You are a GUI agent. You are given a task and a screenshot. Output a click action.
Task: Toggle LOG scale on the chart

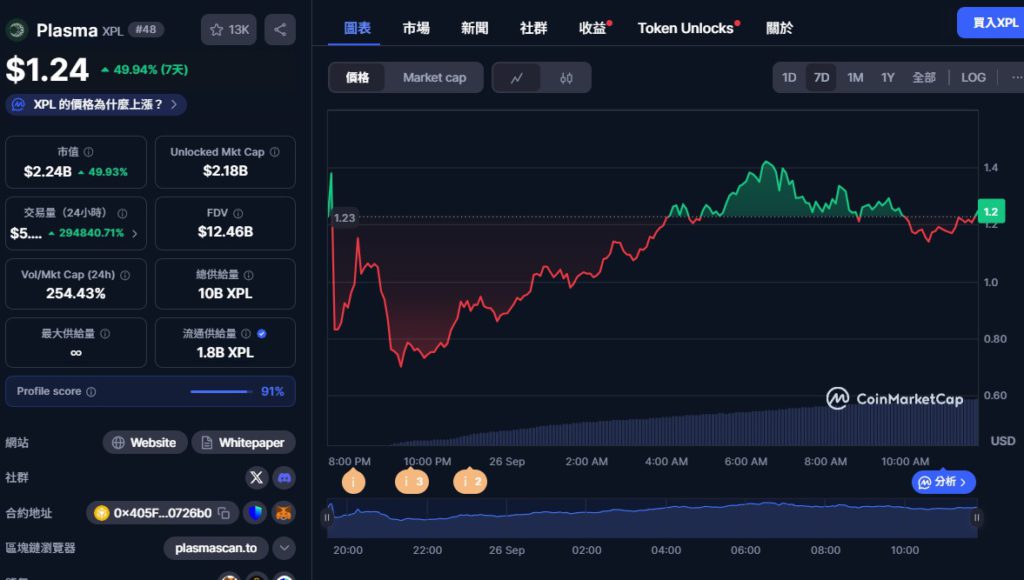tap(973, 78)
